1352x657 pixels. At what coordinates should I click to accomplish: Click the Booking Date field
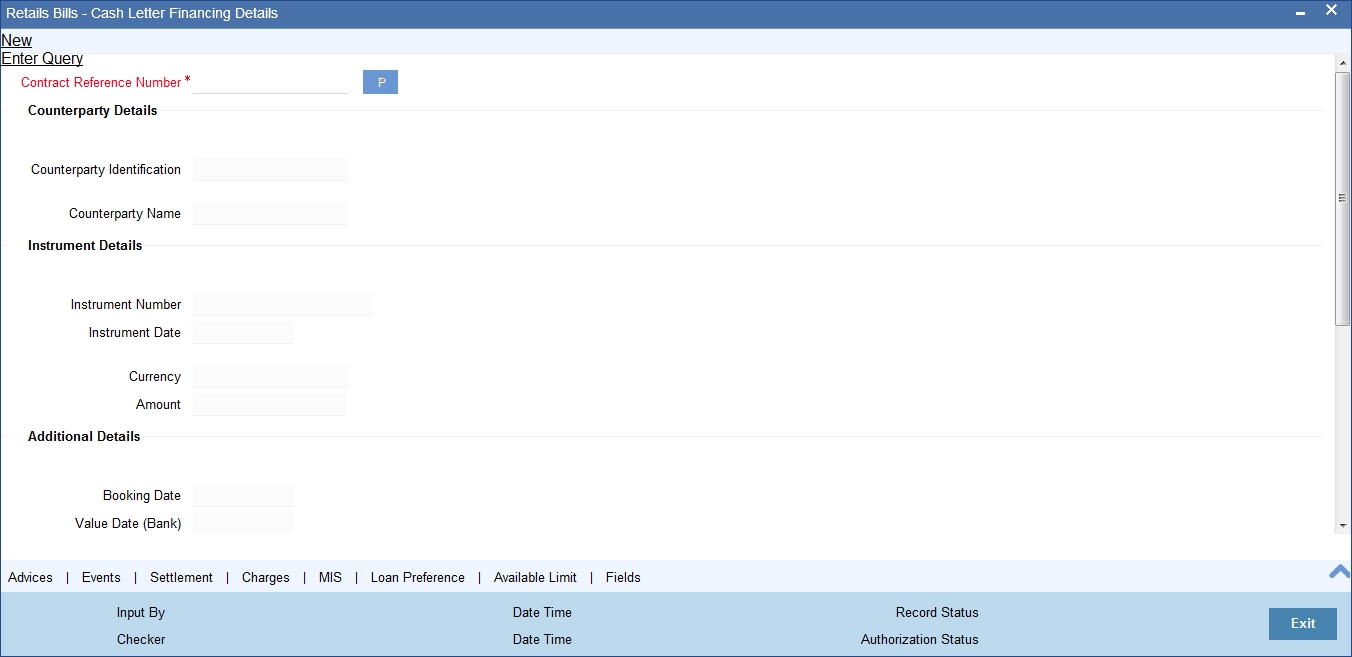(x=243, y=495)
